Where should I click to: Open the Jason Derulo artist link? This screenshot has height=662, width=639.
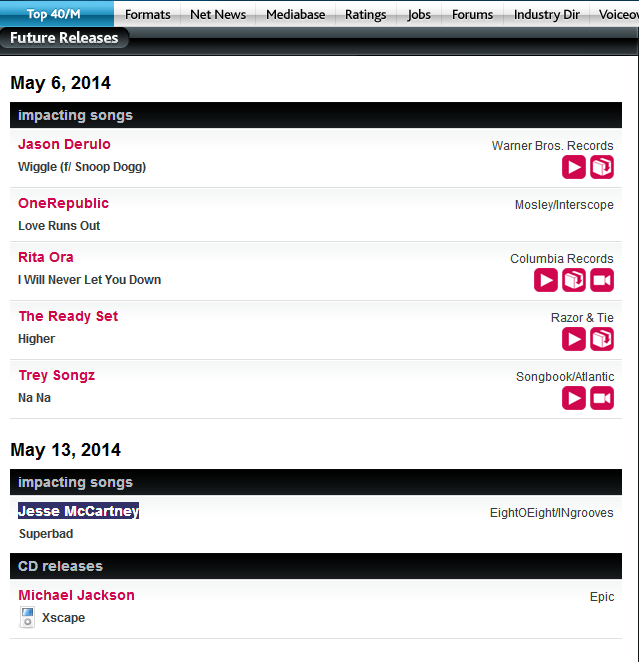(64, 144)
